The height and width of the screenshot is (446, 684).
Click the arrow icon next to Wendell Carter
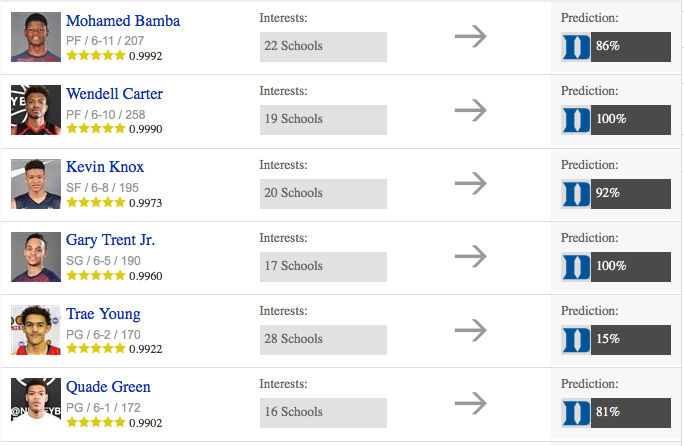tap(470, 110)
